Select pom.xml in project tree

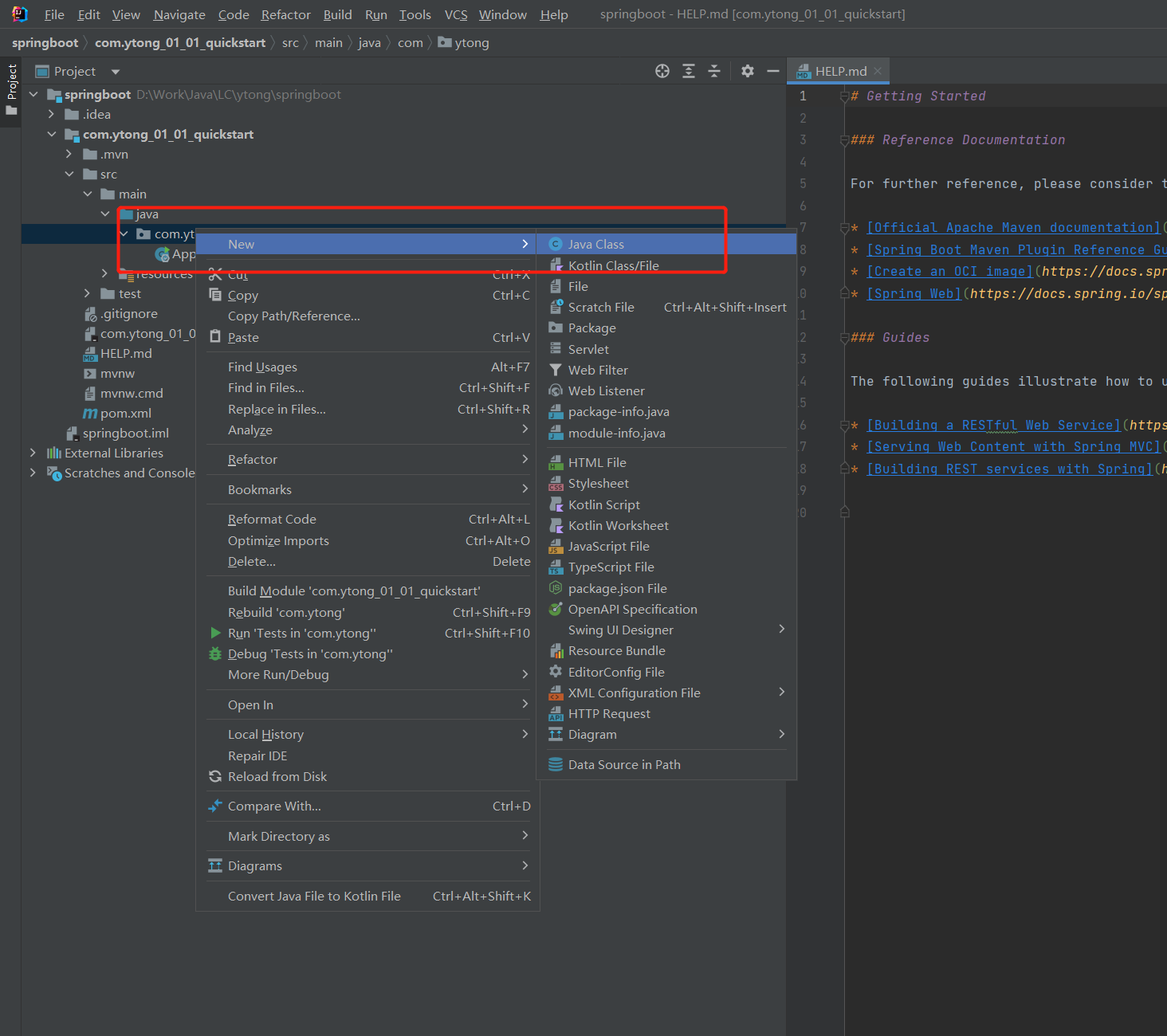click(x=117, y=413)
